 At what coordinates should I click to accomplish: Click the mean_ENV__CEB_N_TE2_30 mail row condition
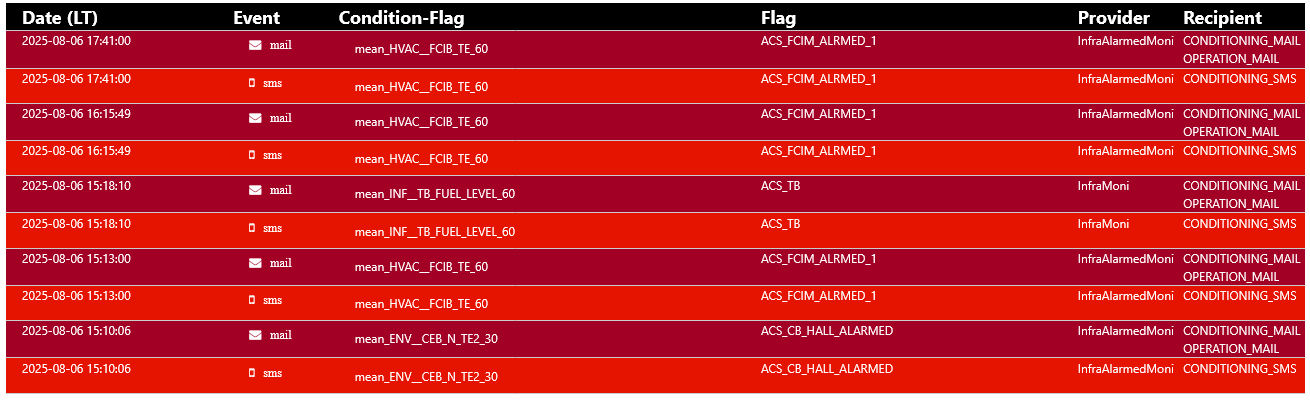tap(426, 339)
